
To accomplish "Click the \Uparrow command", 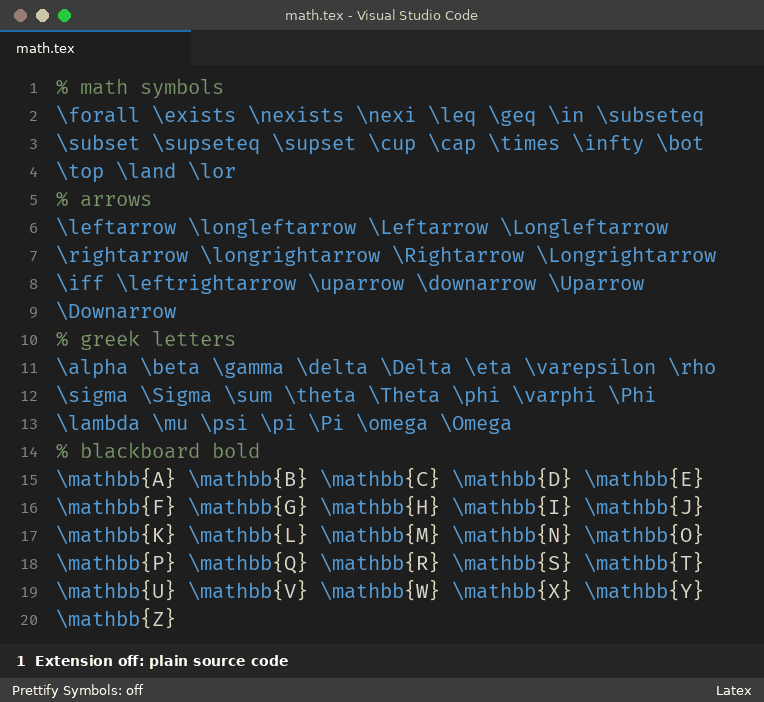I will tap(596, 284).
